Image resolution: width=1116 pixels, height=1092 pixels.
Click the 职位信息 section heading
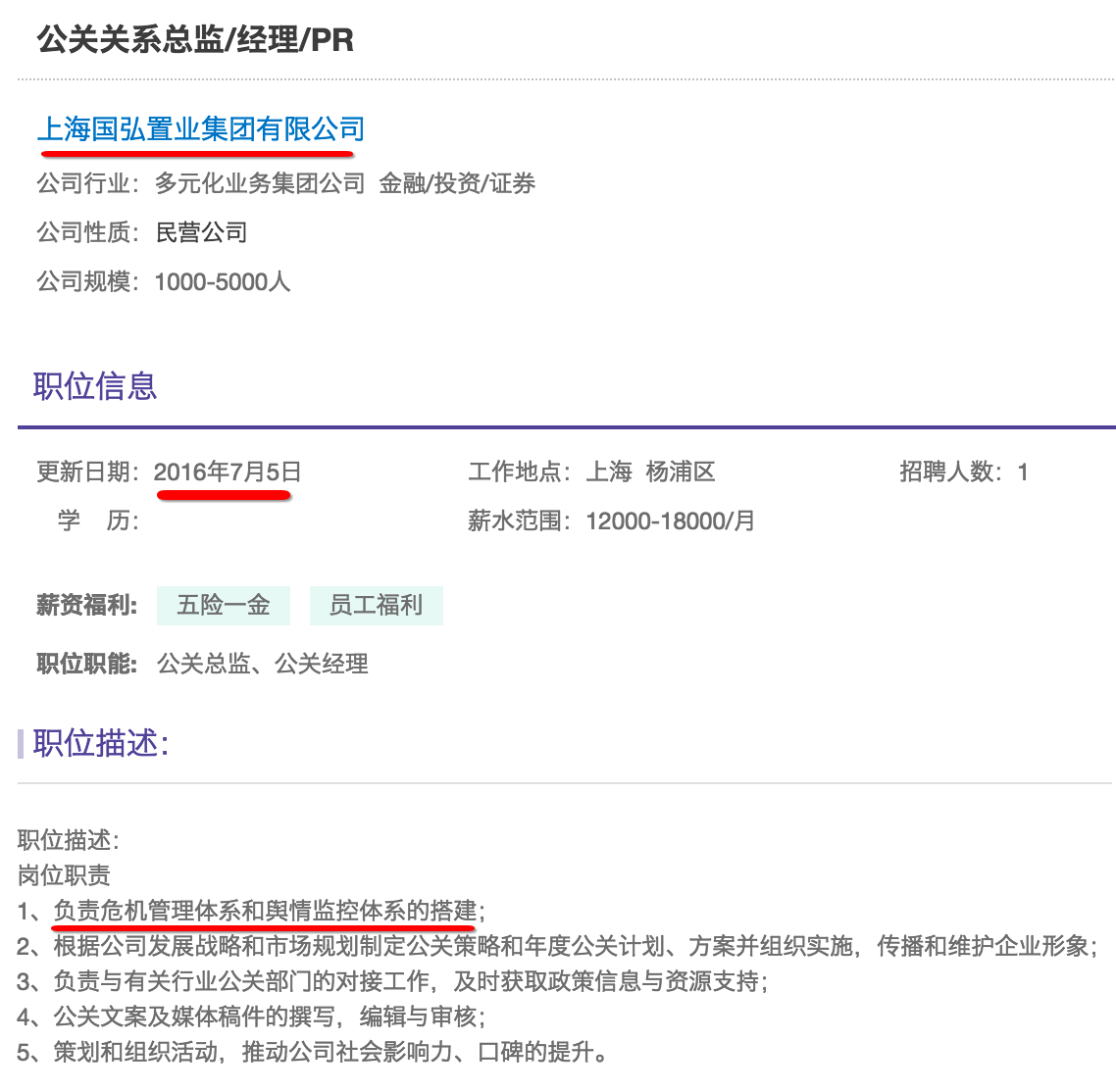95,386
